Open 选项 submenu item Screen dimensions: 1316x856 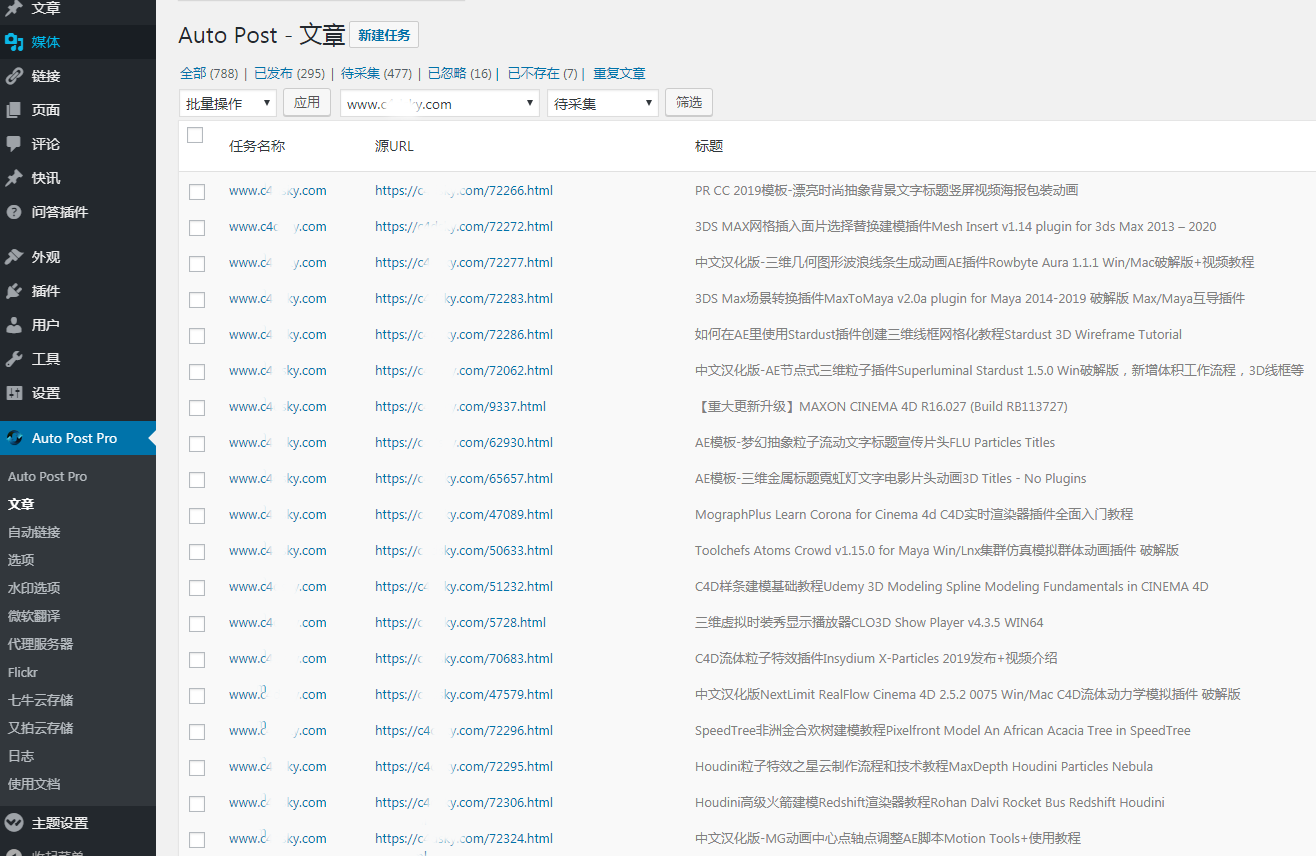click(x=21, y=560)
